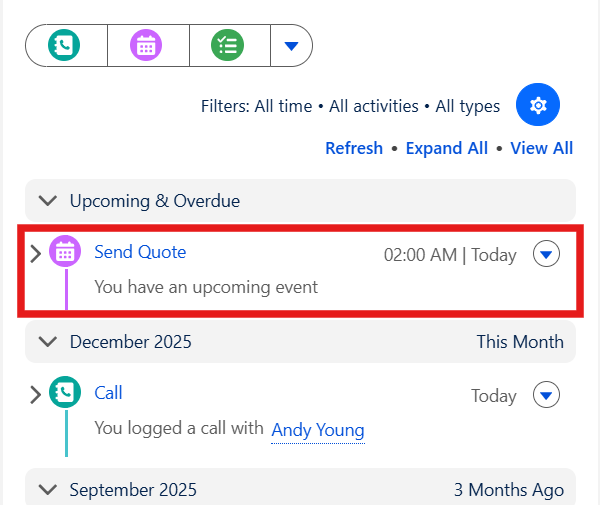Screen dimensions: 600x505
Task: Open Send Quote row actions dropdown
Action: coord(546,253)
